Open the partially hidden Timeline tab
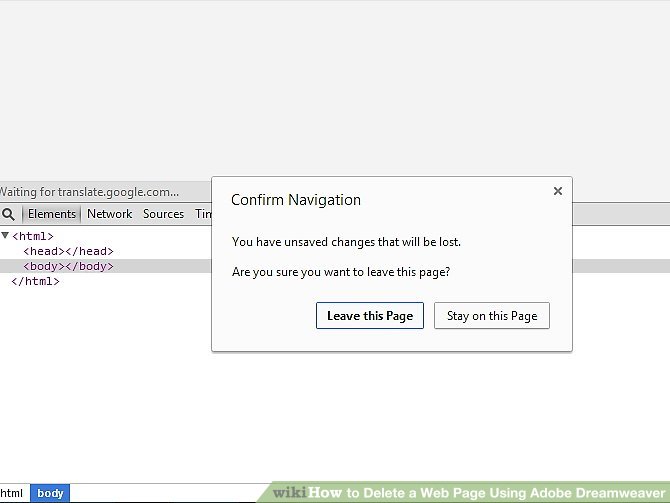 [203, 214]
